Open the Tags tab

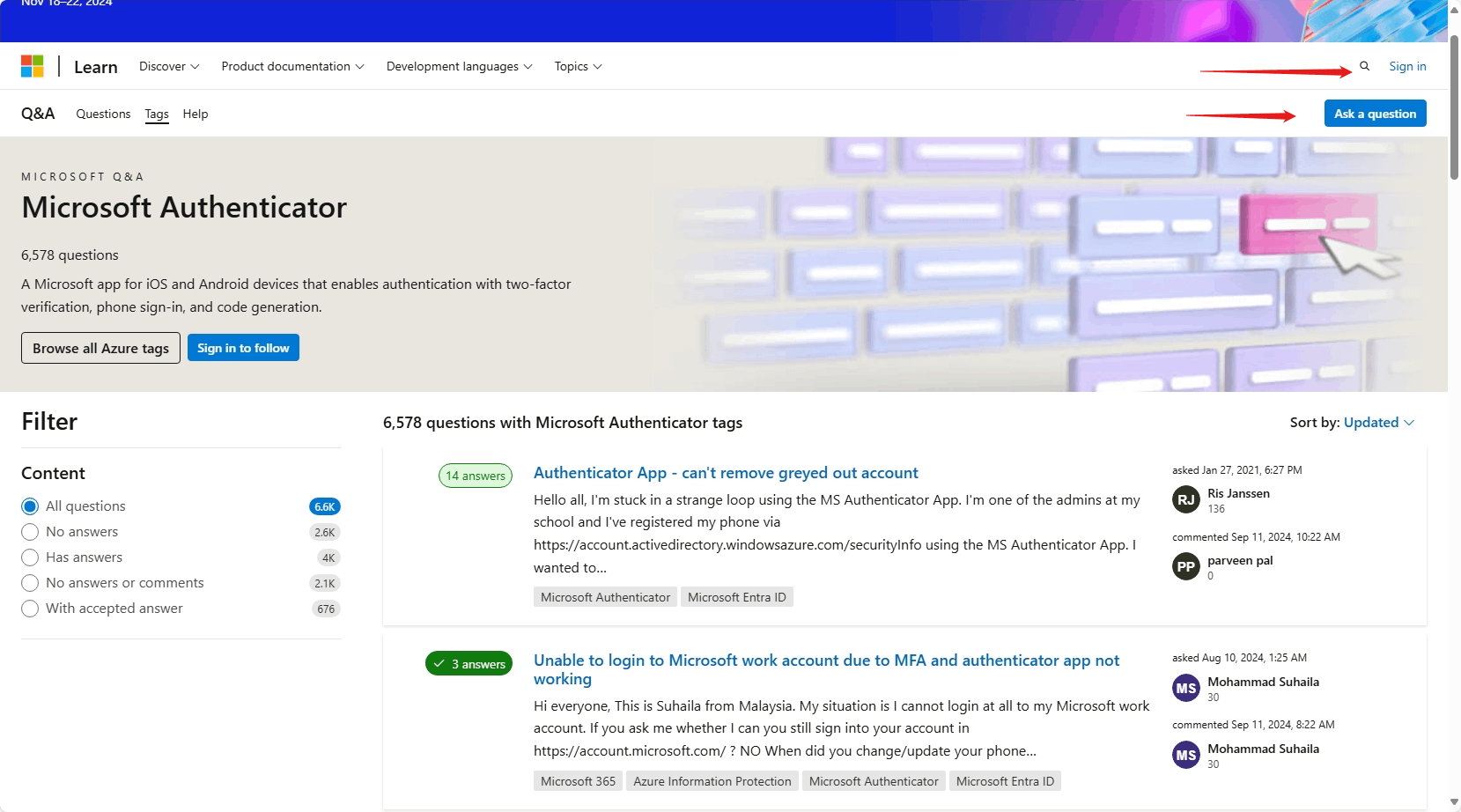(x=157, y=114)
